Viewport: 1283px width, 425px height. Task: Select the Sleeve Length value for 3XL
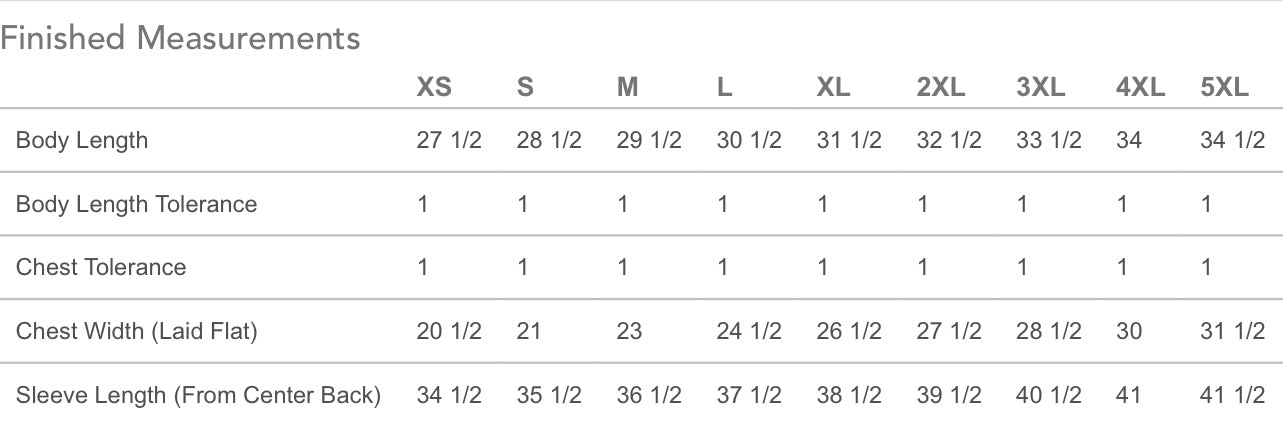(1049, 395)
